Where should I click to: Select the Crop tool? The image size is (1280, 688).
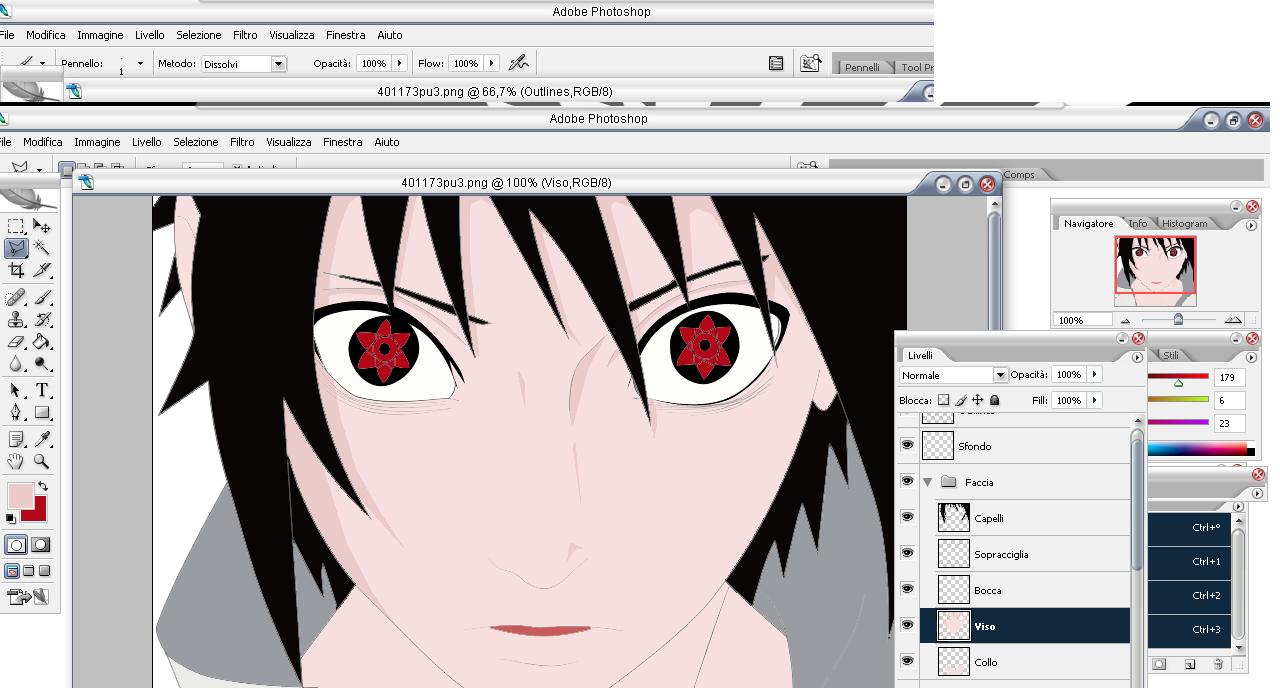click(16, 271)
